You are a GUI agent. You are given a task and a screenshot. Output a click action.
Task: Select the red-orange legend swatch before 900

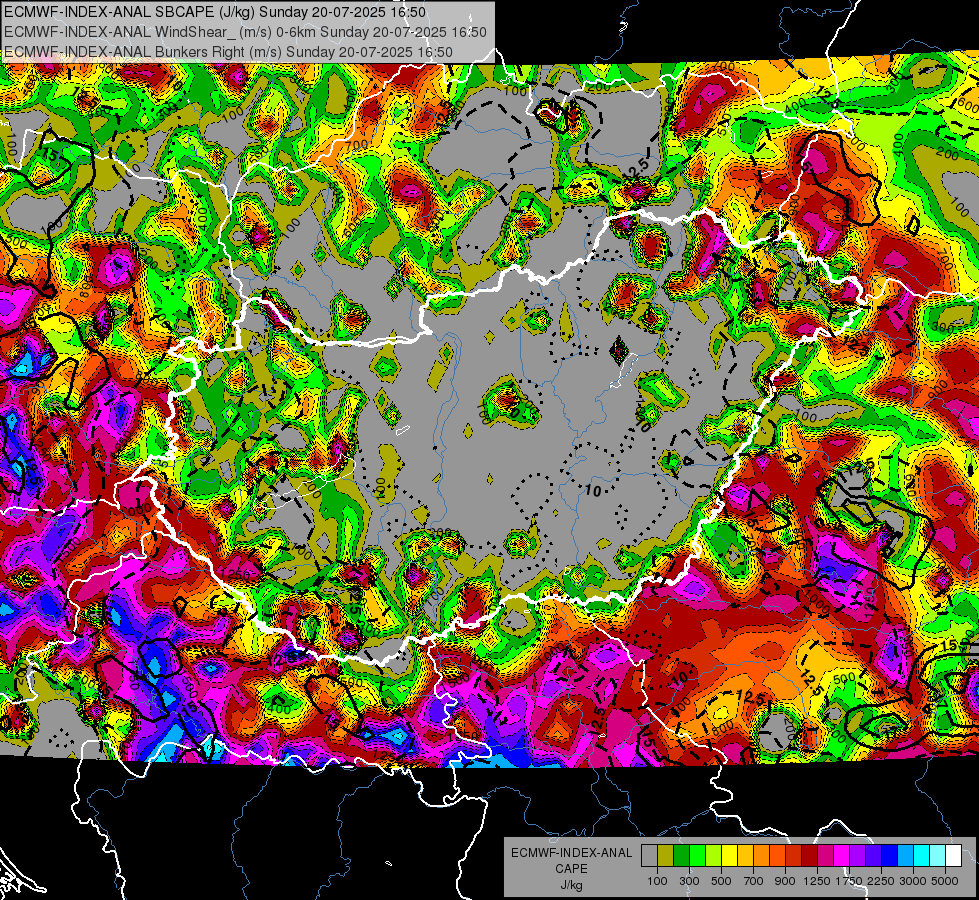click(777, 856)
